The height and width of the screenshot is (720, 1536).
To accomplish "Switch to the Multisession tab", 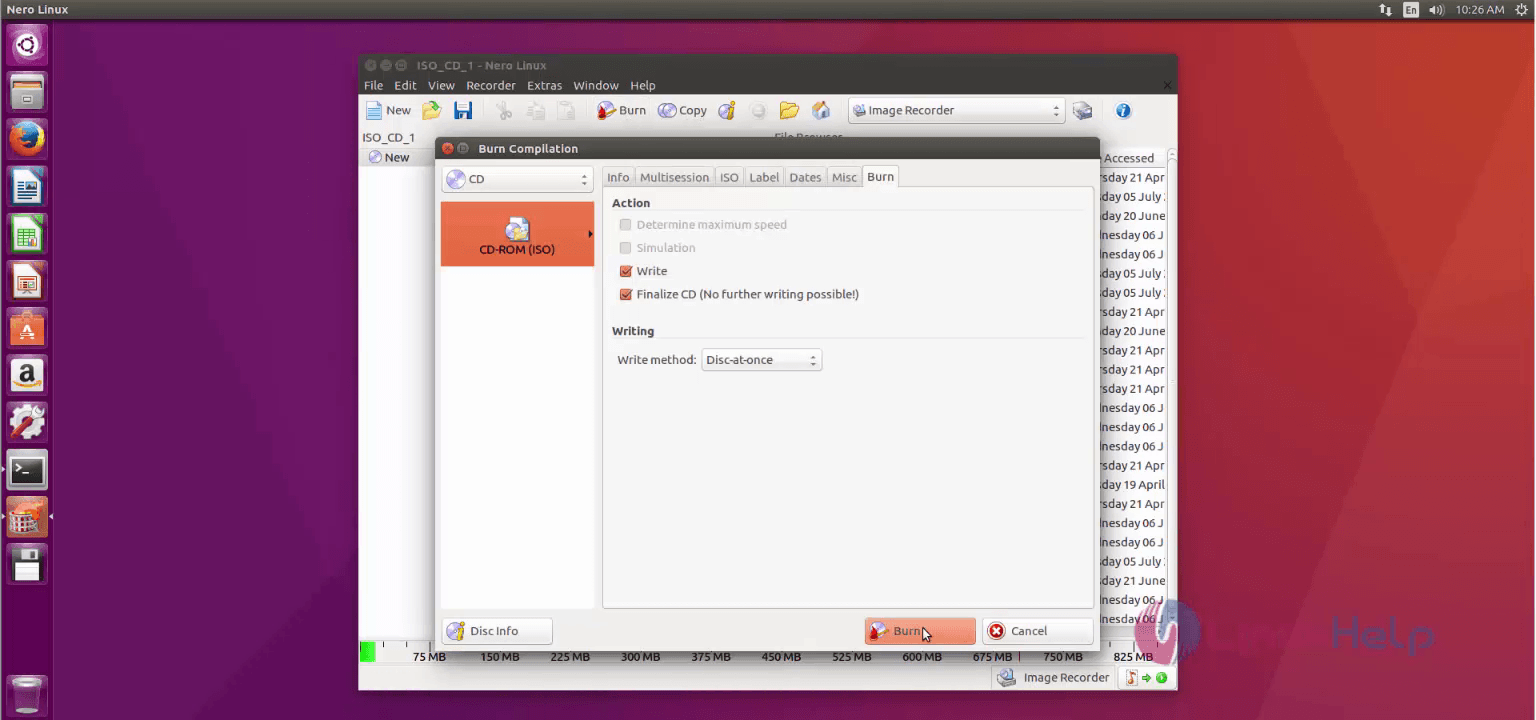I will click(x=674, y=177).
